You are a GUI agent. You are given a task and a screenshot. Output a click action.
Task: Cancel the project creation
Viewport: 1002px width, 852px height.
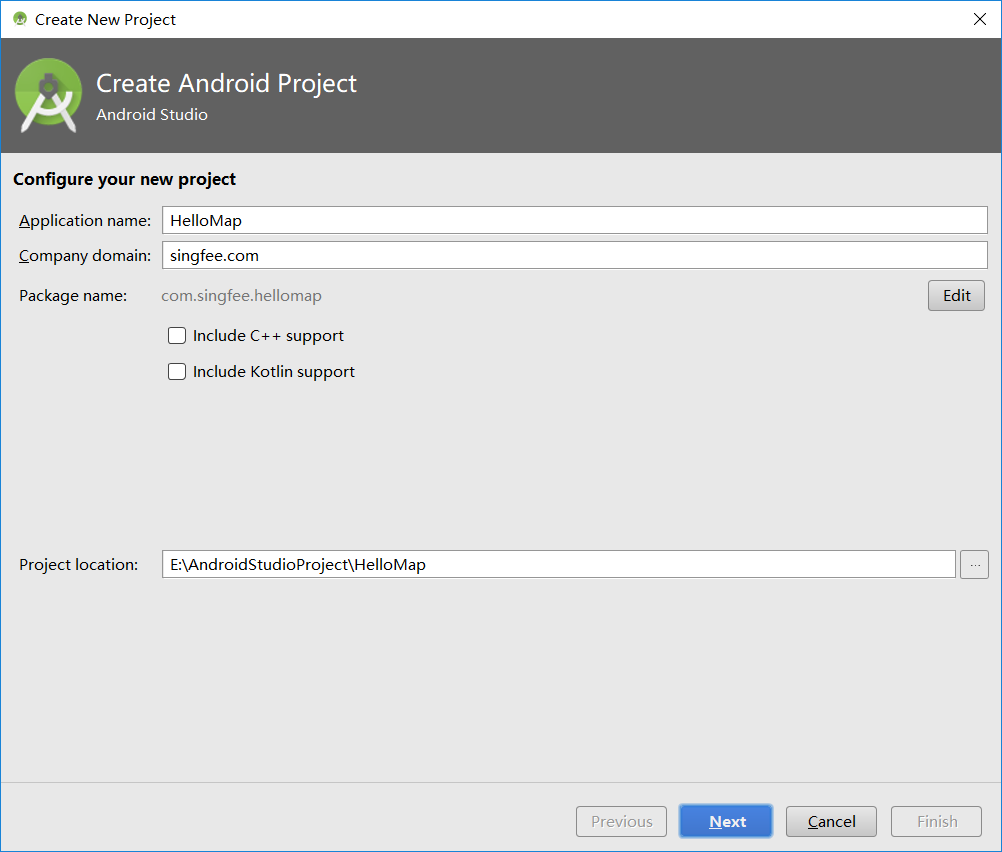pyautogui.click(x=831, y=821)
